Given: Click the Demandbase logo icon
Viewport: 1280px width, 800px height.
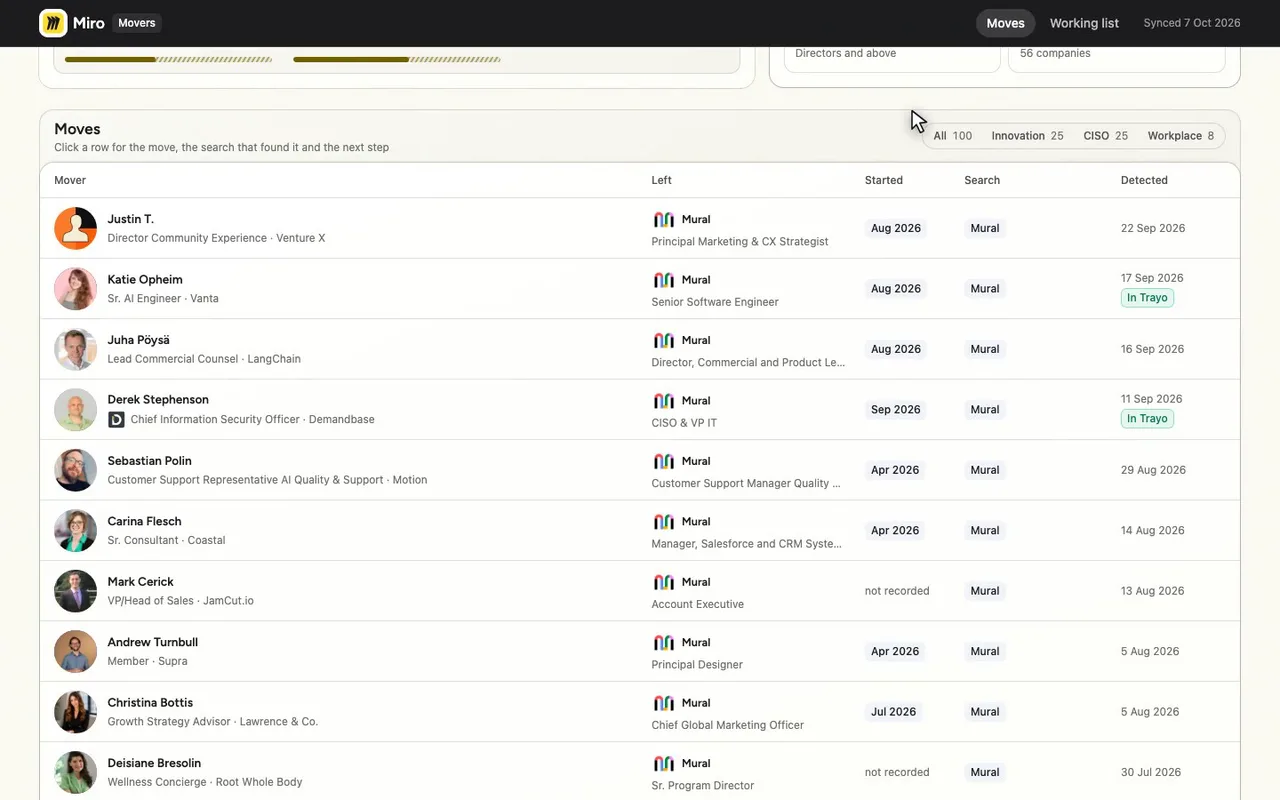Looking at the screenshot, I should 116,420.
